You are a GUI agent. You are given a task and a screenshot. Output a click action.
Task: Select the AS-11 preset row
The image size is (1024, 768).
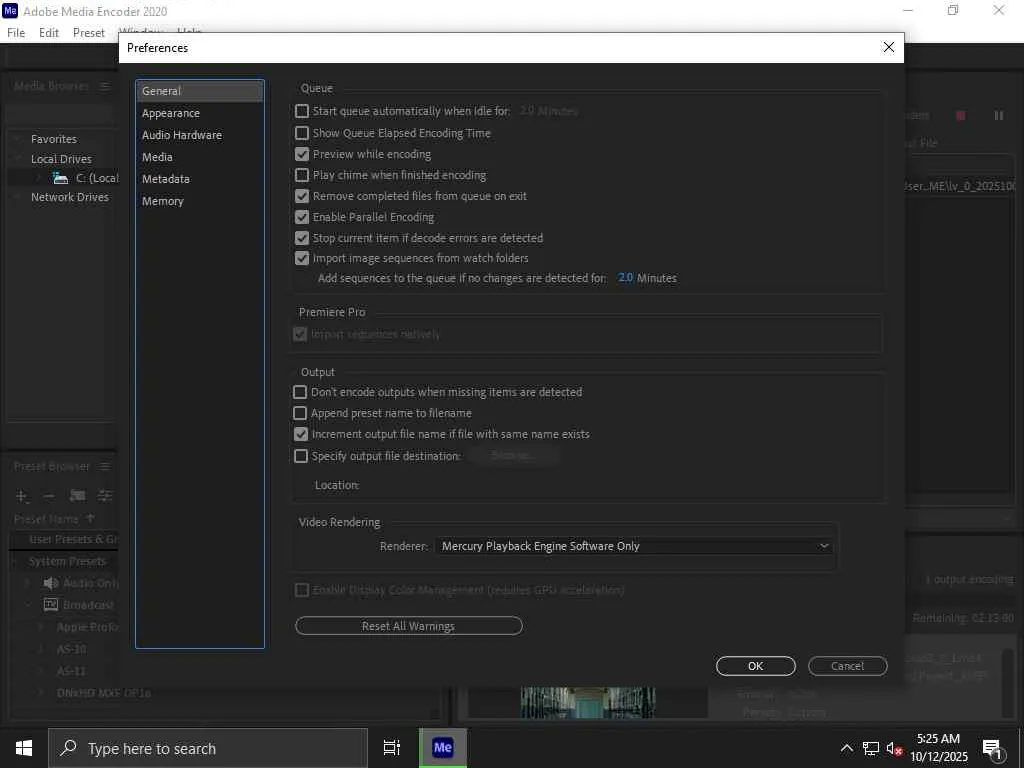click(x=71, y=671)
